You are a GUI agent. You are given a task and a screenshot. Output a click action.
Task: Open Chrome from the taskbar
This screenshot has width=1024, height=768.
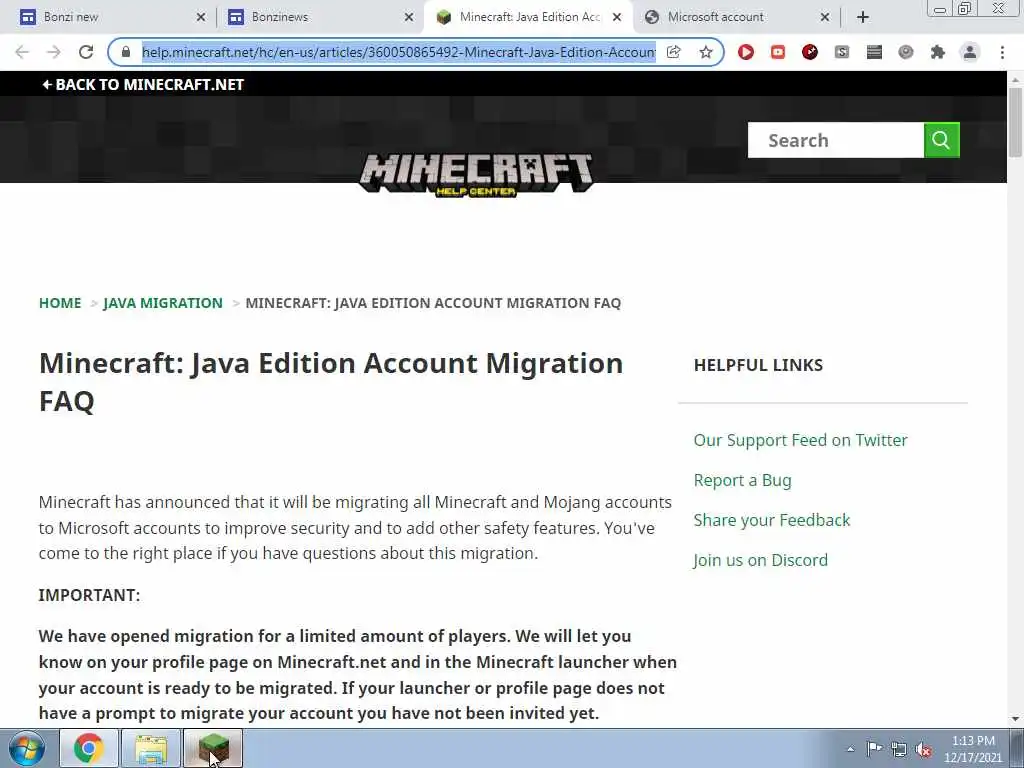(x=89, y=748)
